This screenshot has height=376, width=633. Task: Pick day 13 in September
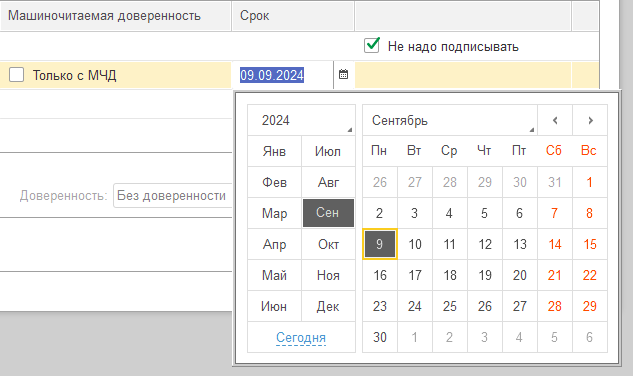(x=520, y=244)
